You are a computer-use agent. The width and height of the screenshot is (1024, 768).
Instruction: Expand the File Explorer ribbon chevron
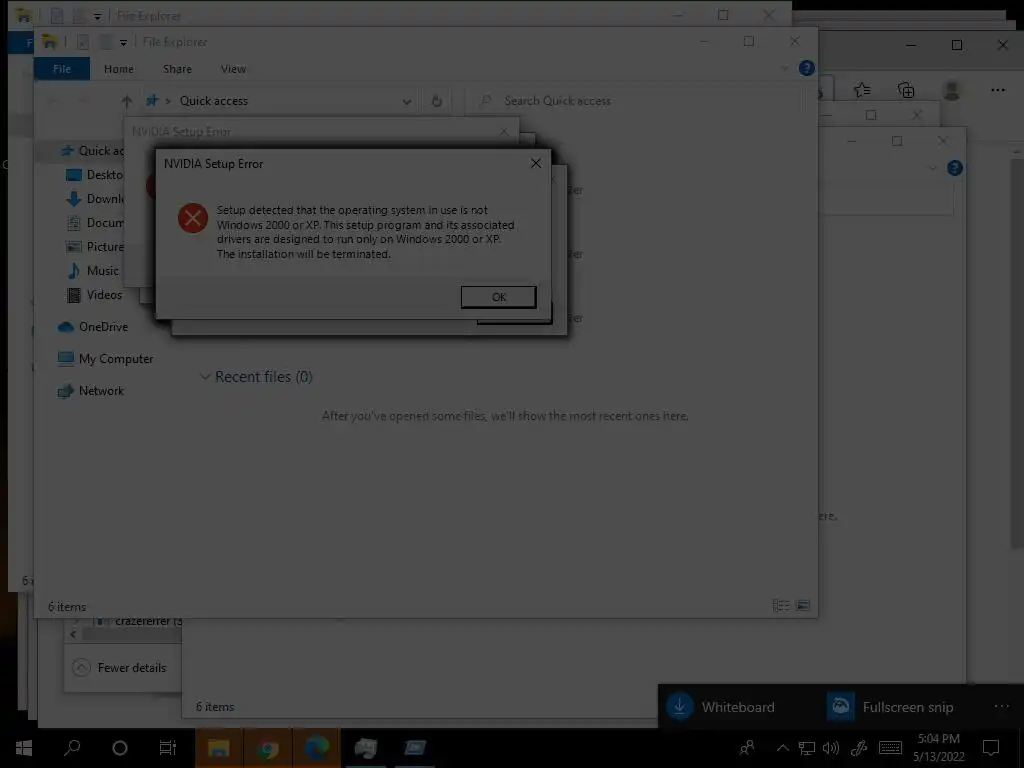pos(784,68)
